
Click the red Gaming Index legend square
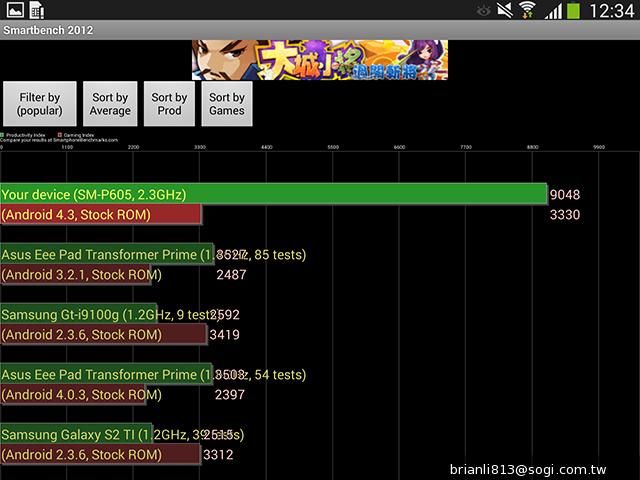(60, 133)
